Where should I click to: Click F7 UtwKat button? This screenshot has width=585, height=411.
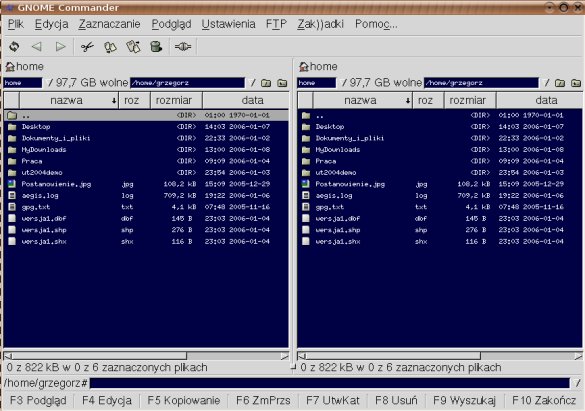(333, 401)
